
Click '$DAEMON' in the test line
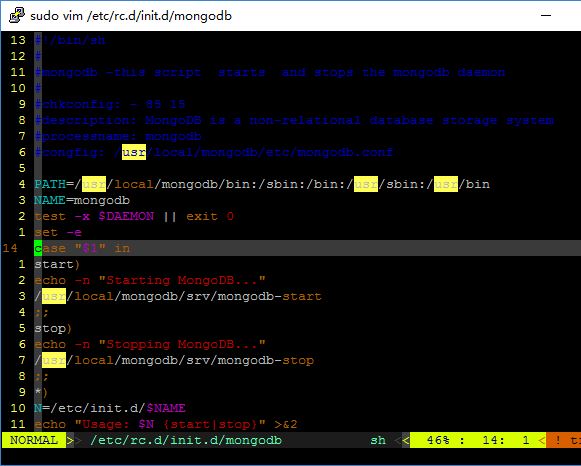pyautogui.click(x=126, y=216)
